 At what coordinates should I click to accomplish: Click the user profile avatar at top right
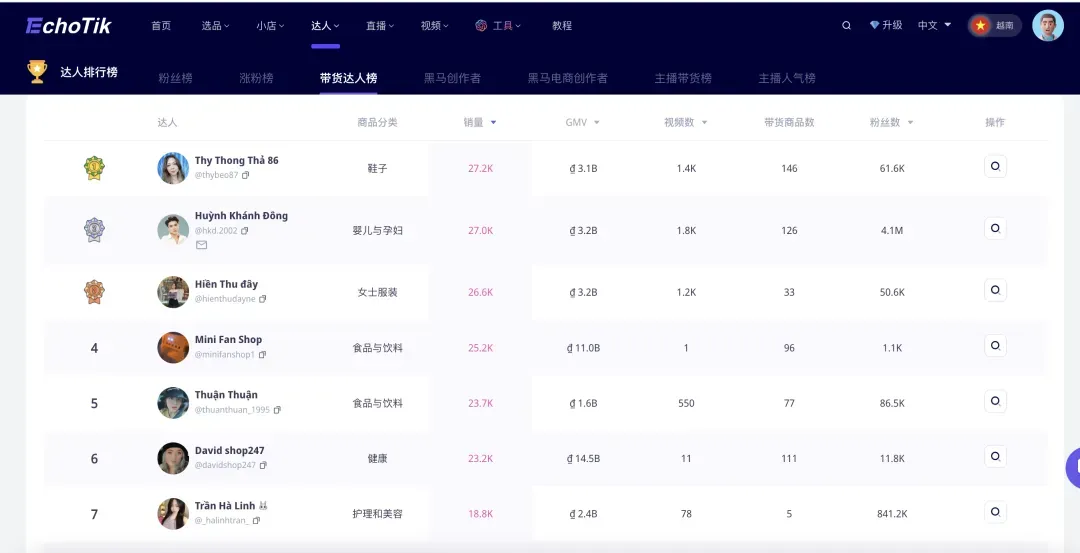(1047, 26)
